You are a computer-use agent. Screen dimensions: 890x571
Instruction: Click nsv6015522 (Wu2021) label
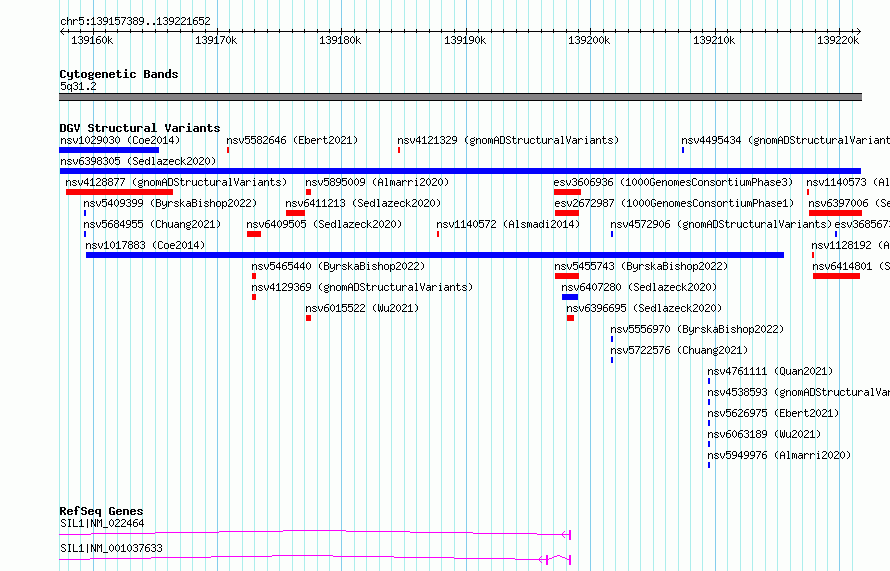pos(362,308)
